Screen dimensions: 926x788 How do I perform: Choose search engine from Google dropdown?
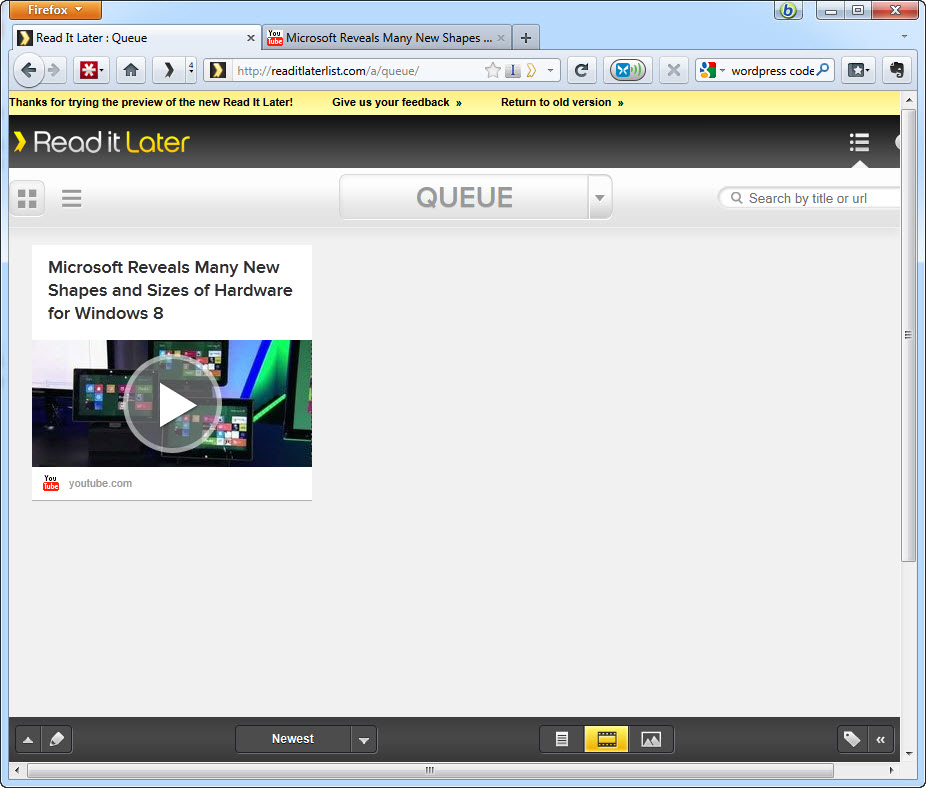(x=711, y=70)
